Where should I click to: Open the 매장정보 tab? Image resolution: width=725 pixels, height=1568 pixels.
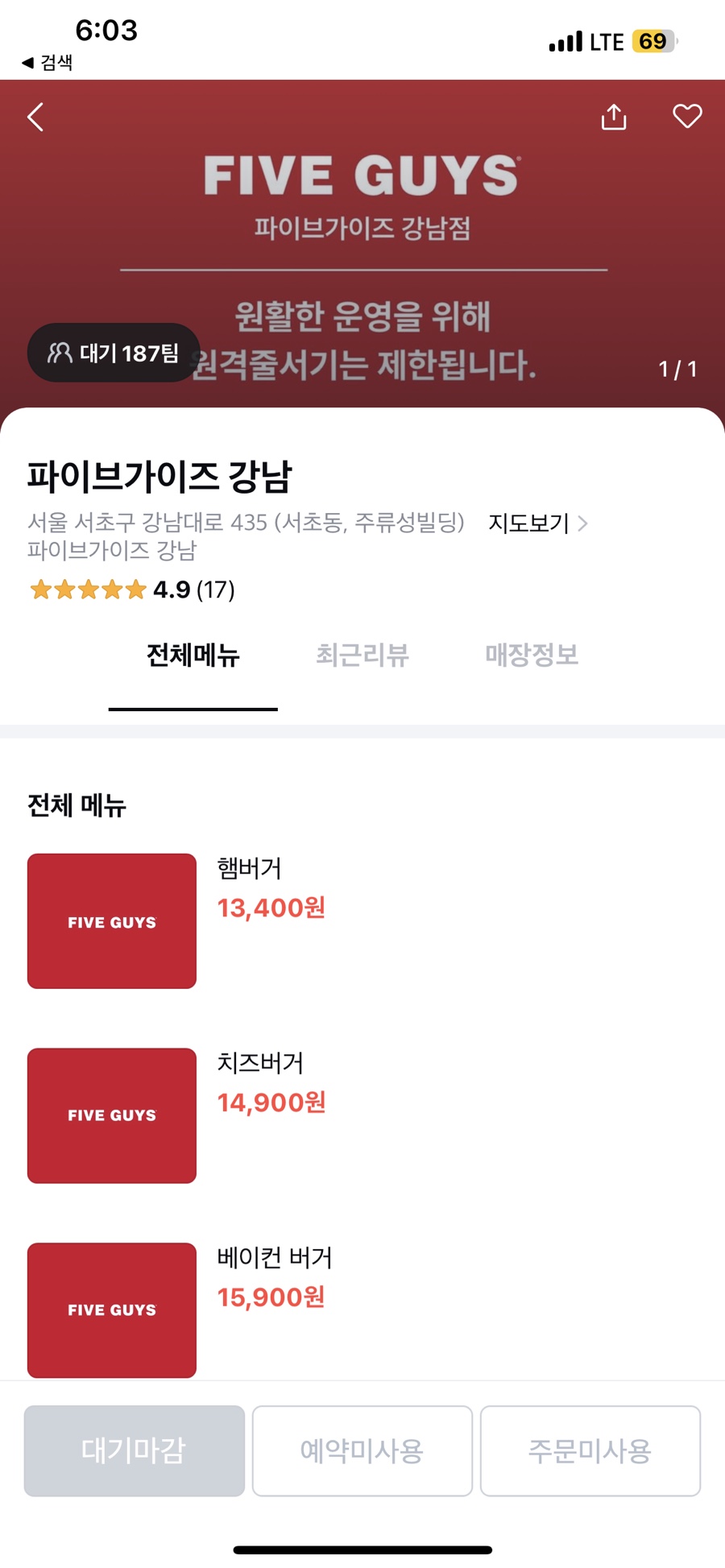(532, 656)
